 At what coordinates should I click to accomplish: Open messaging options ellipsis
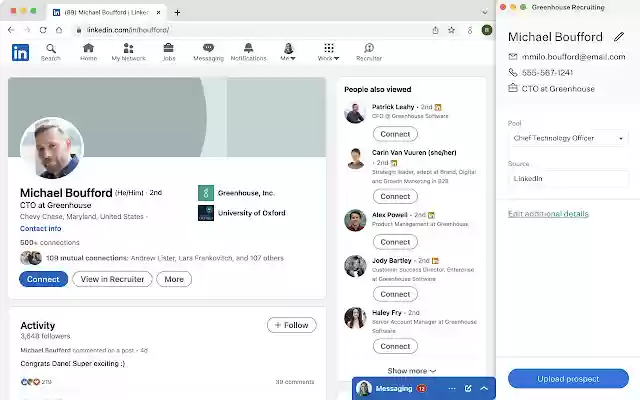tap(451, 389)
